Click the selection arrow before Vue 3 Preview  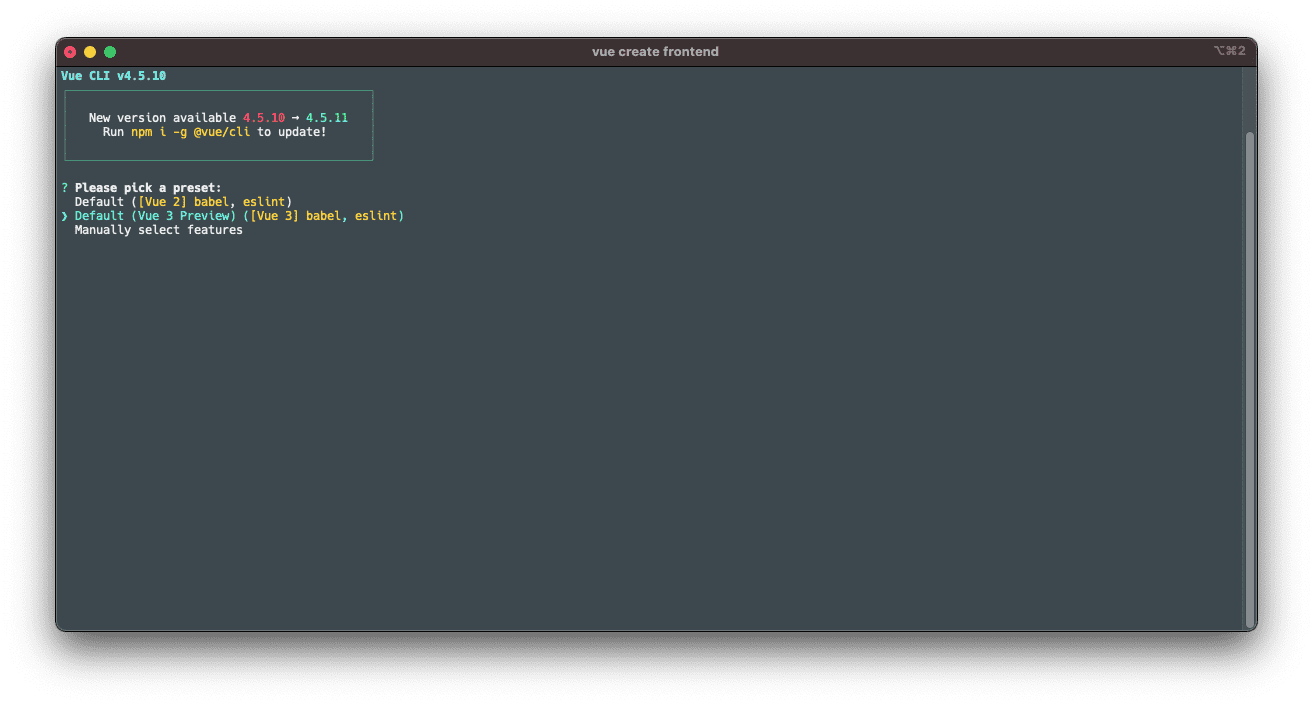(x=66, y=215)
